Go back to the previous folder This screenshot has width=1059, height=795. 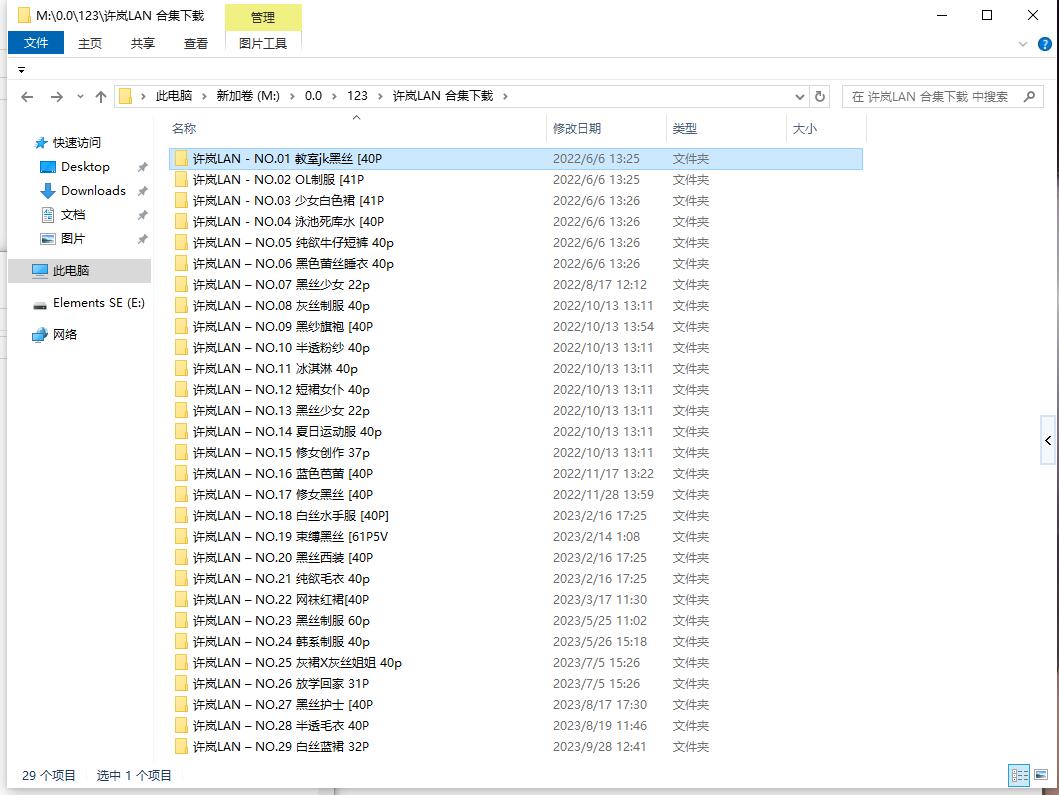click(27, 97)
